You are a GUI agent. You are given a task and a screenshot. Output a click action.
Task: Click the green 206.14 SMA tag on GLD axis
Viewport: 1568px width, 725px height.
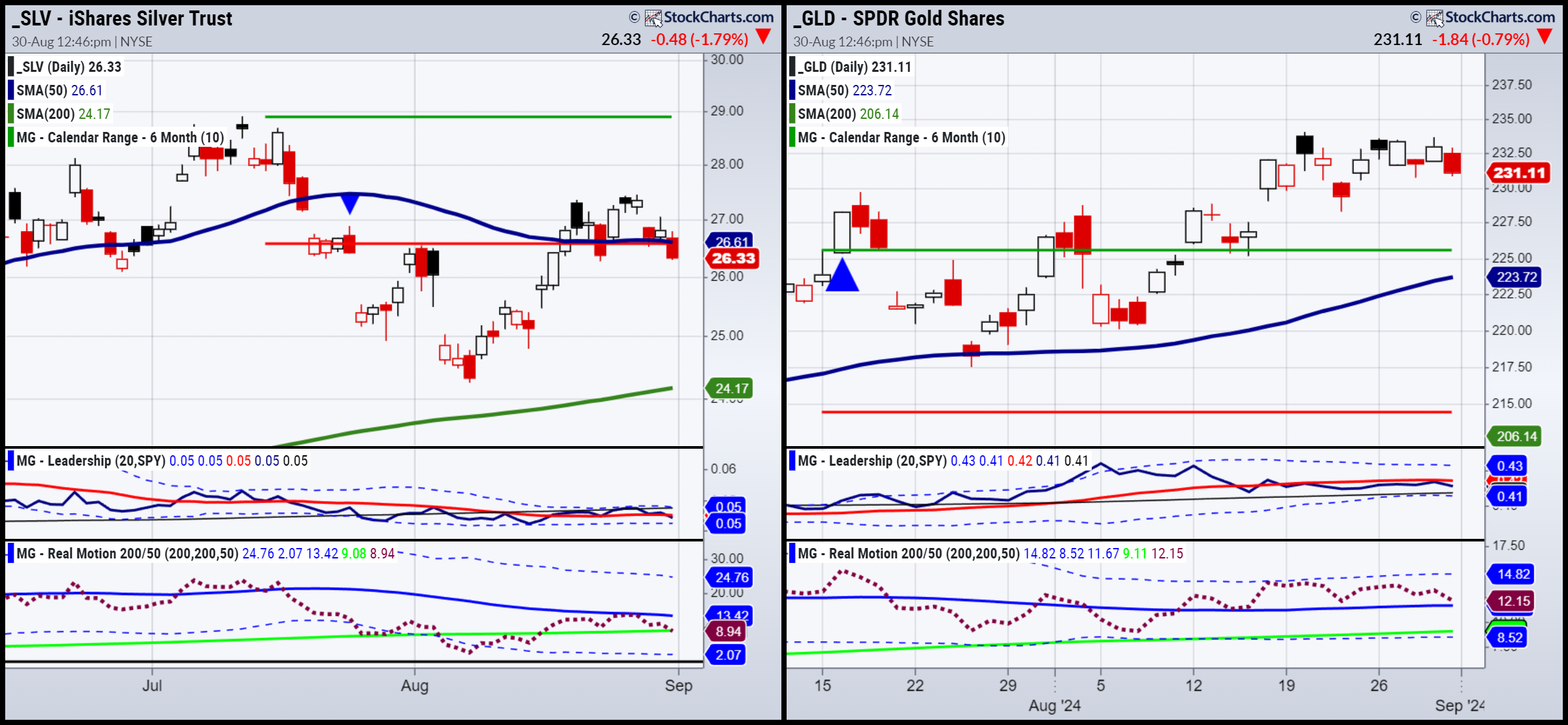click(1515, 436)
